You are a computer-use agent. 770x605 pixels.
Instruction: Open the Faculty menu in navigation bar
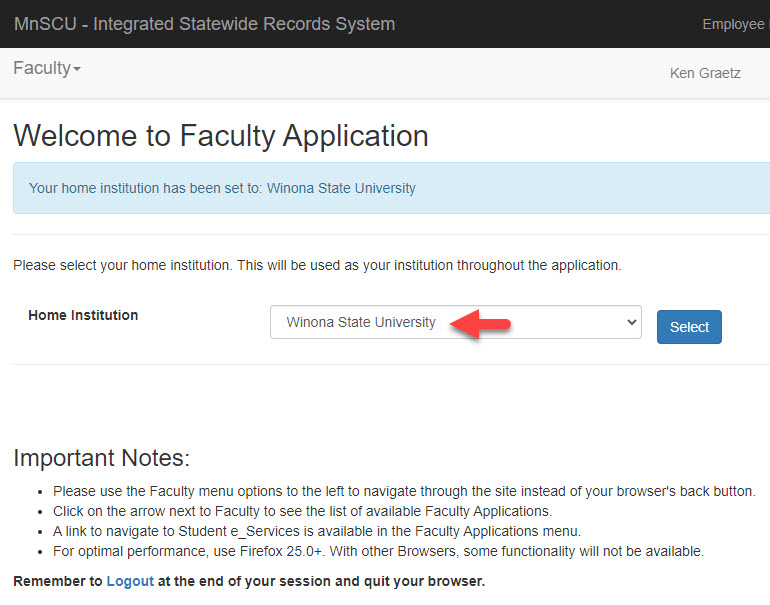click(42, 69)
